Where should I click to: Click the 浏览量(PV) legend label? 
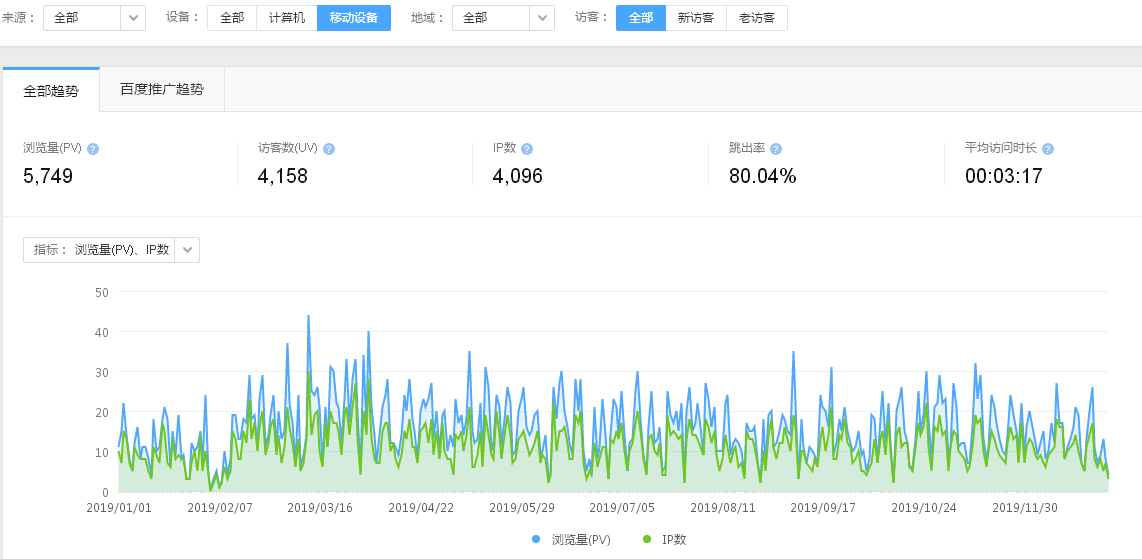580,539
